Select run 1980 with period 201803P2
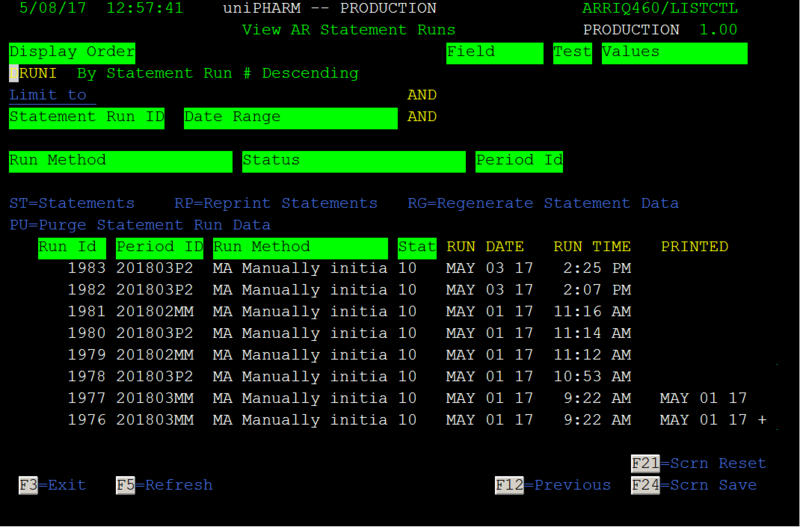This screenshot has width=800, height=527. pos(349,333)
